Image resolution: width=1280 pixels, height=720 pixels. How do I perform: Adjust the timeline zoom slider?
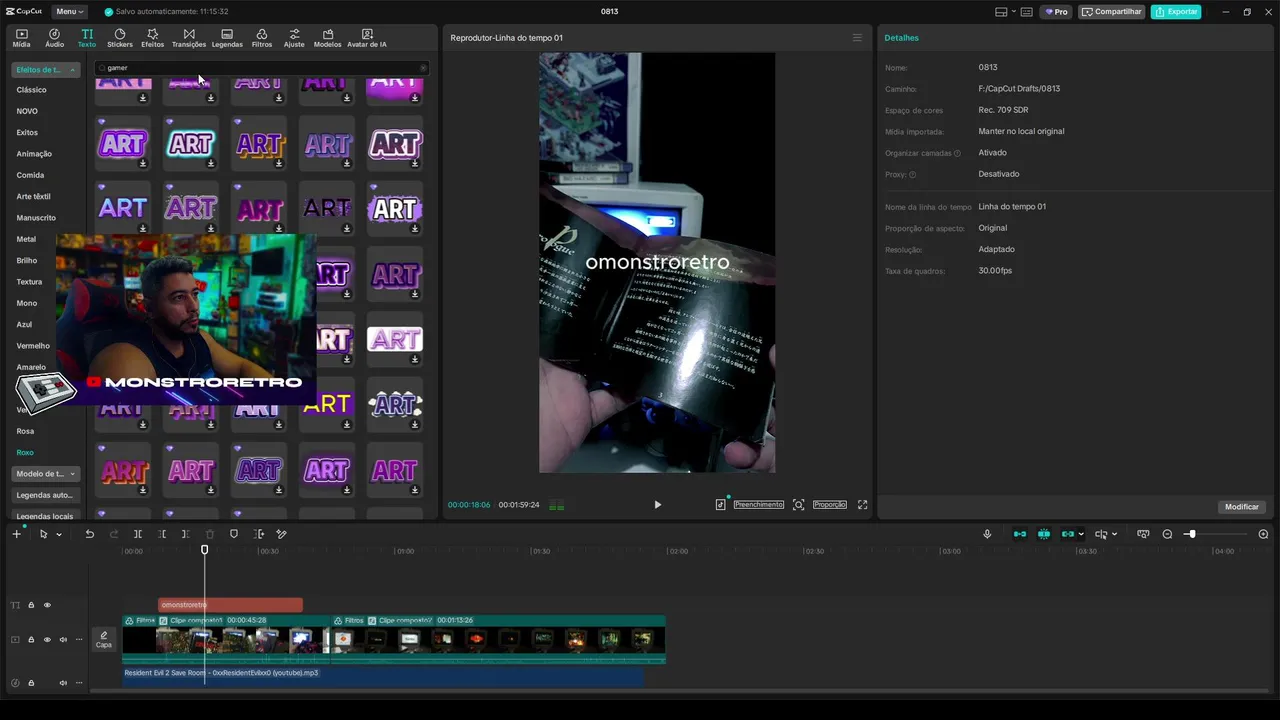click(x=1191, y=534)
